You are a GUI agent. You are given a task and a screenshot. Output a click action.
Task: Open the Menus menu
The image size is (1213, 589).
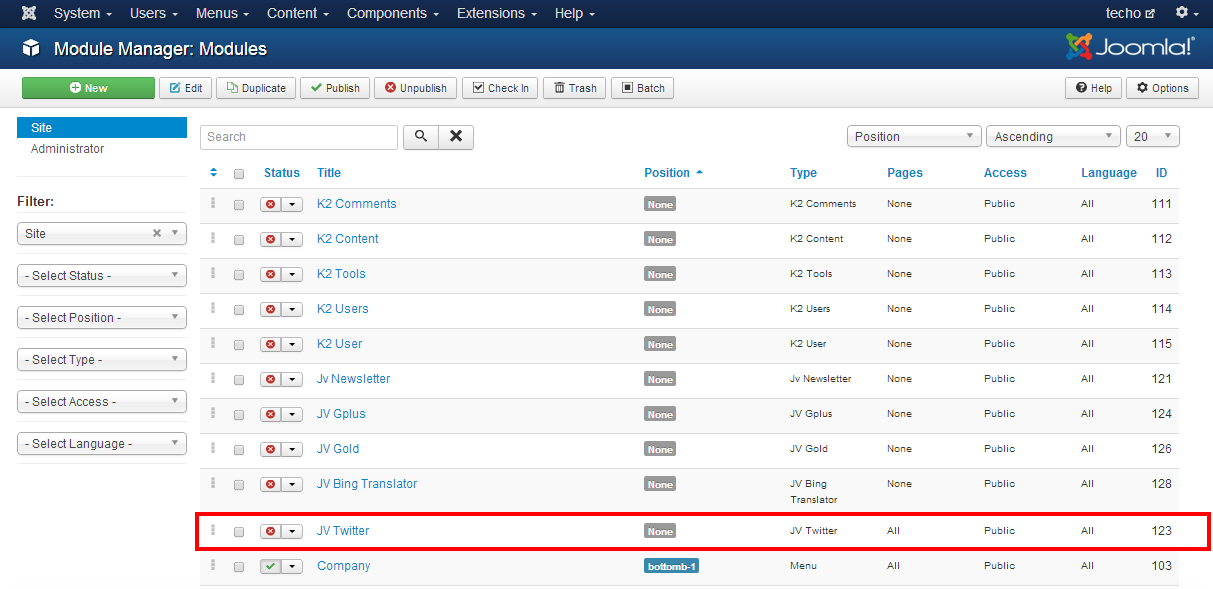pyautogui.click(x=223, y=13)
